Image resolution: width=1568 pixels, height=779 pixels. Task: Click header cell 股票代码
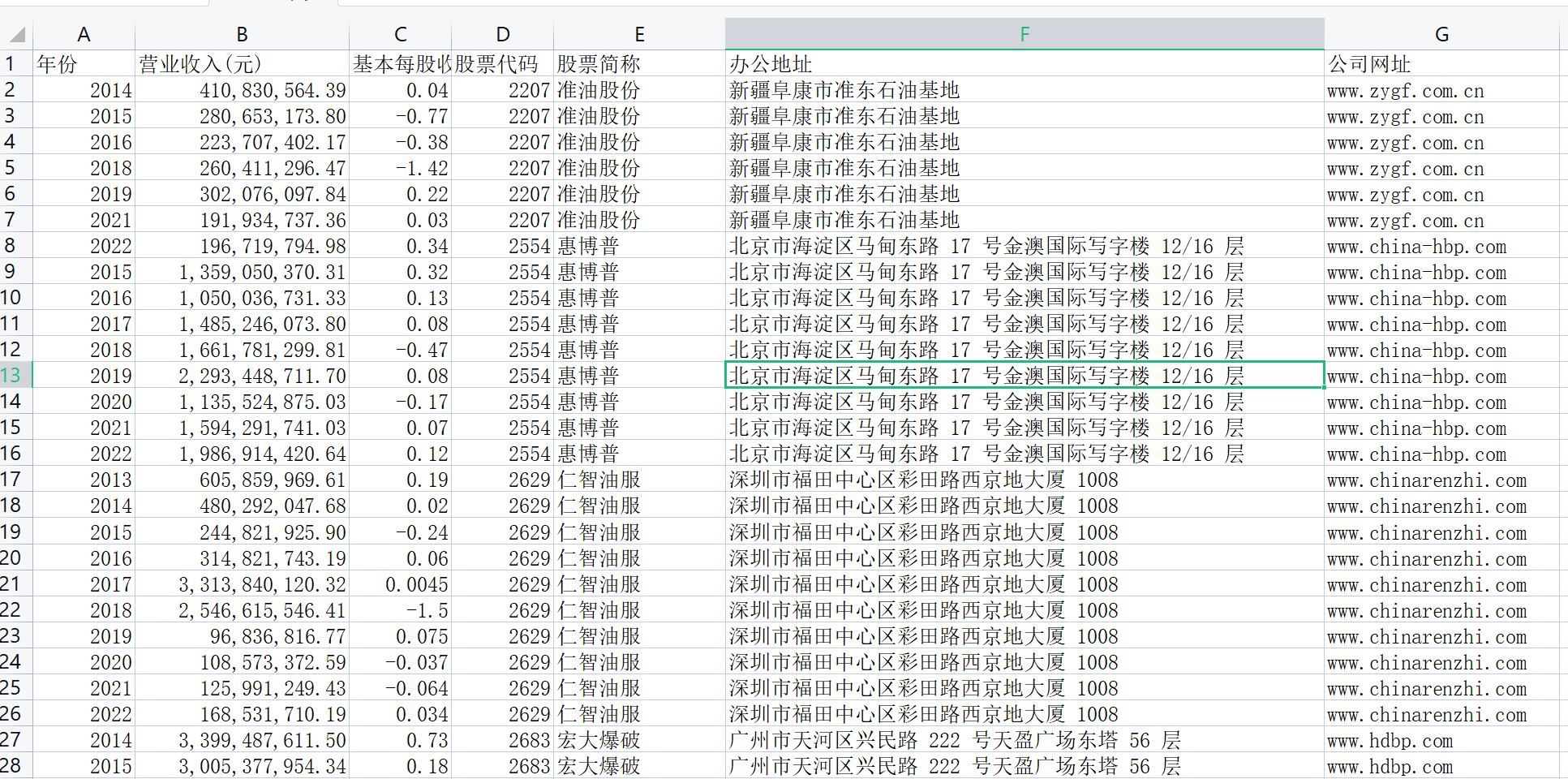click(502, 63)
